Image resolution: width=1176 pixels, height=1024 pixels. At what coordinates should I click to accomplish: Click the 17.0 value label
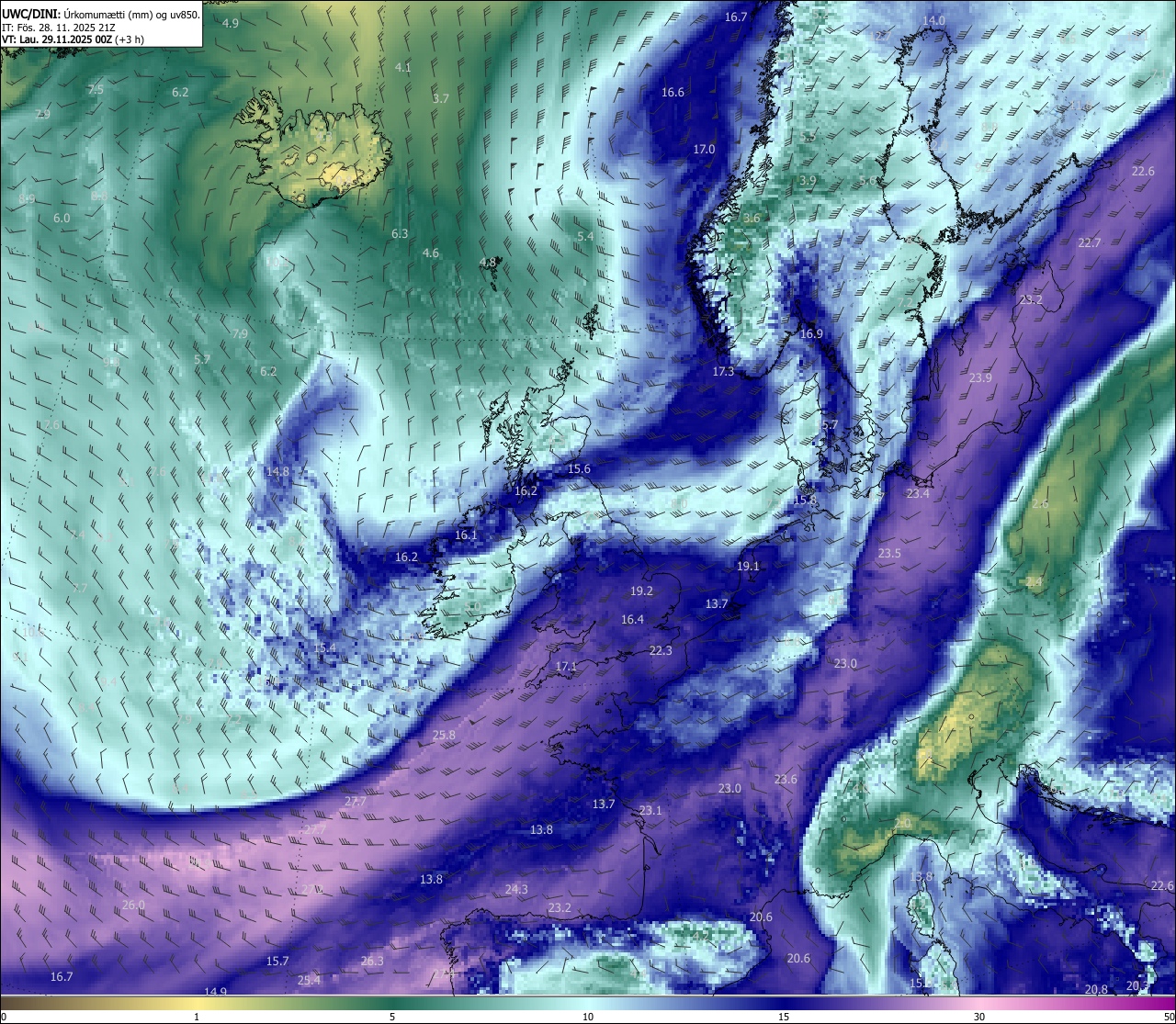(x=704, y=149)
